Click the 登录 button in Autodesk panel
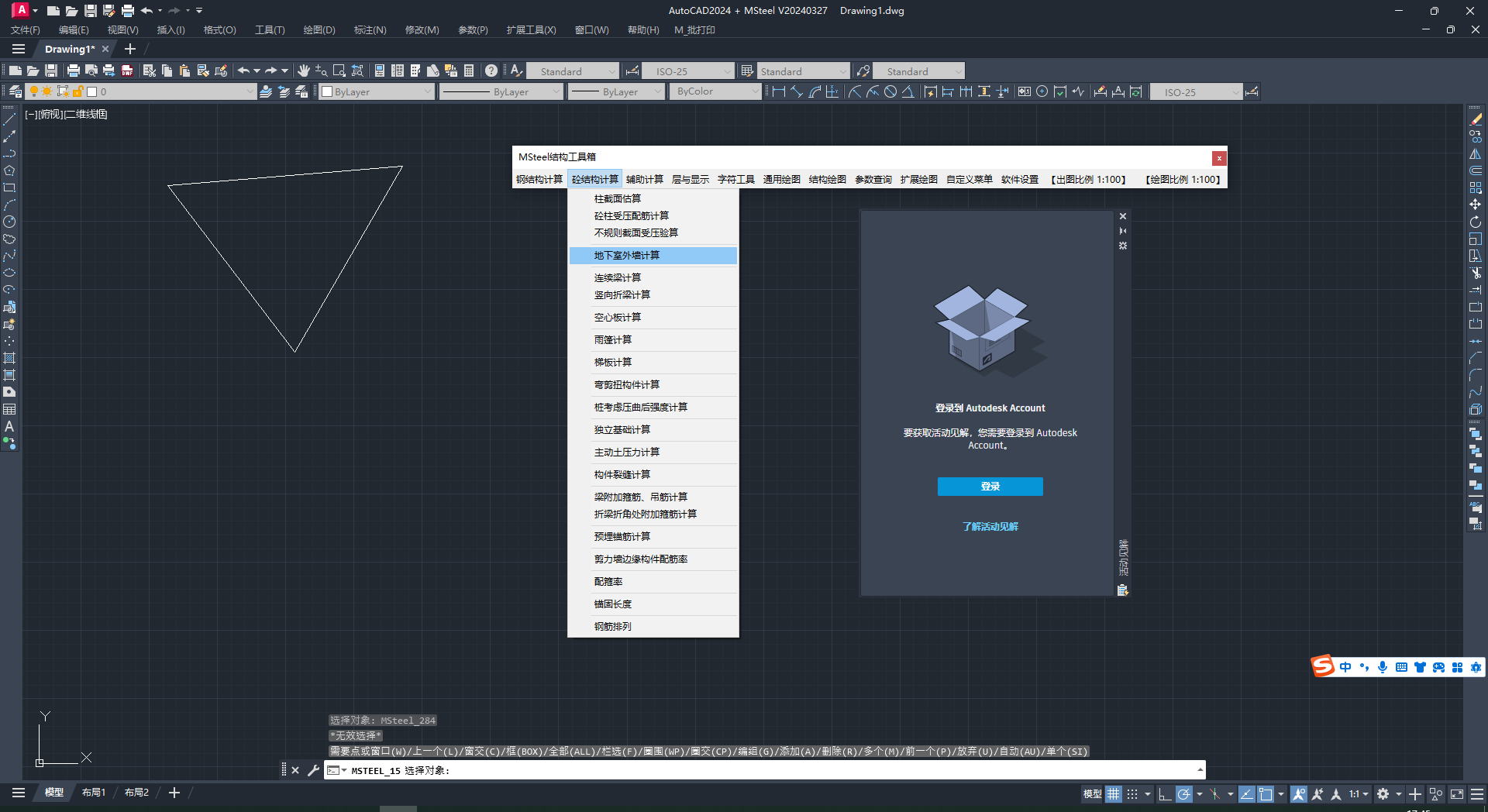The width and height of the screenshot is (1488, 812). point(990,487)
